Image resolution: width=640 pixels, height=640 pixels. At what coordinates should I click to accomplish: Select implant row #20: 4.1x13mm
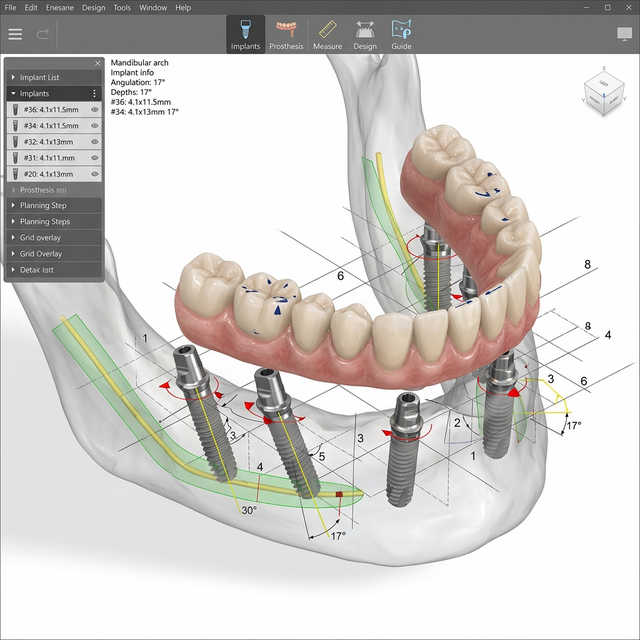coord(54,174)
